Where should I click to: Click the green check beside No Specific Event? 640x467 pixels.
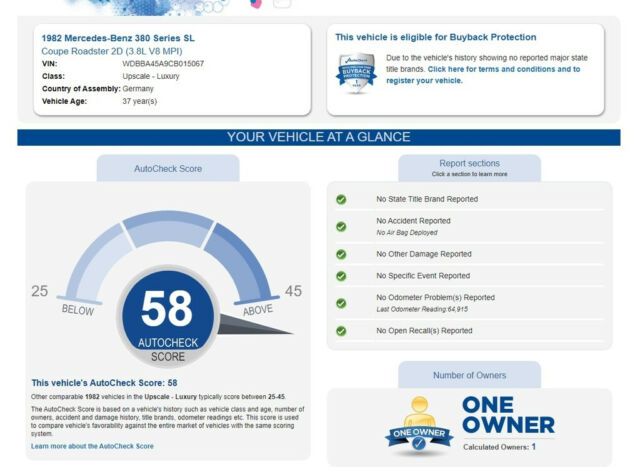tap(341, 276)
